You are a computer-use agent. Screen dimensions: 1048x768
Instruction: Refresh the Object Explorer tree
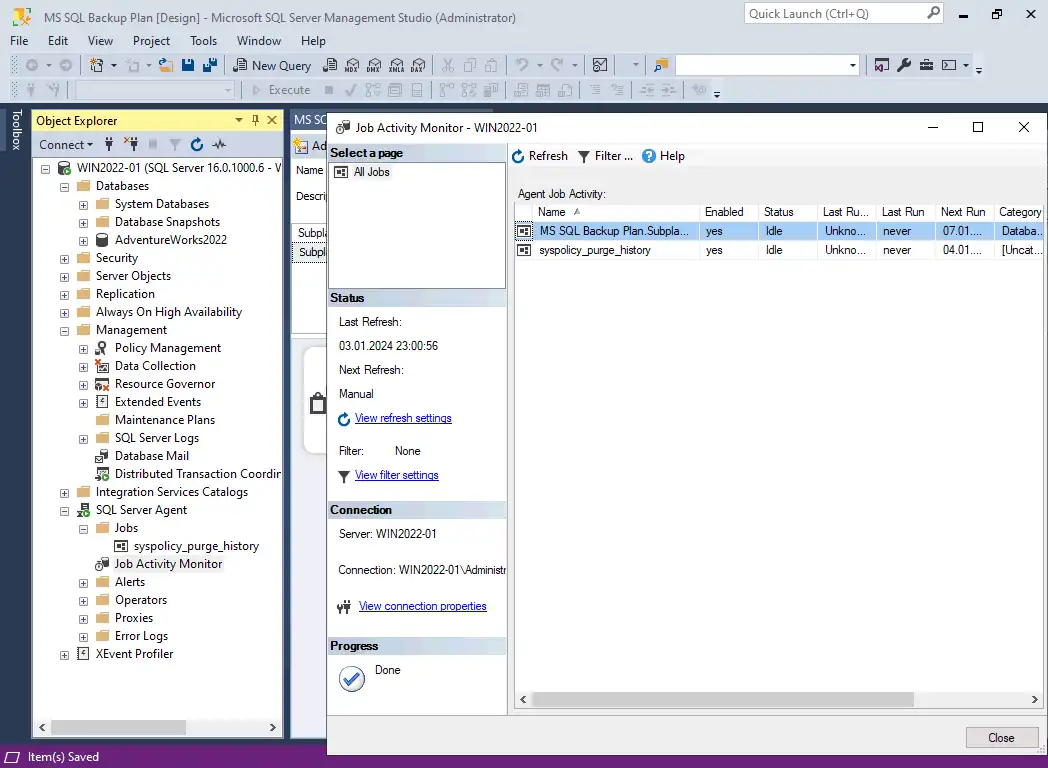(x=197, y=145)
